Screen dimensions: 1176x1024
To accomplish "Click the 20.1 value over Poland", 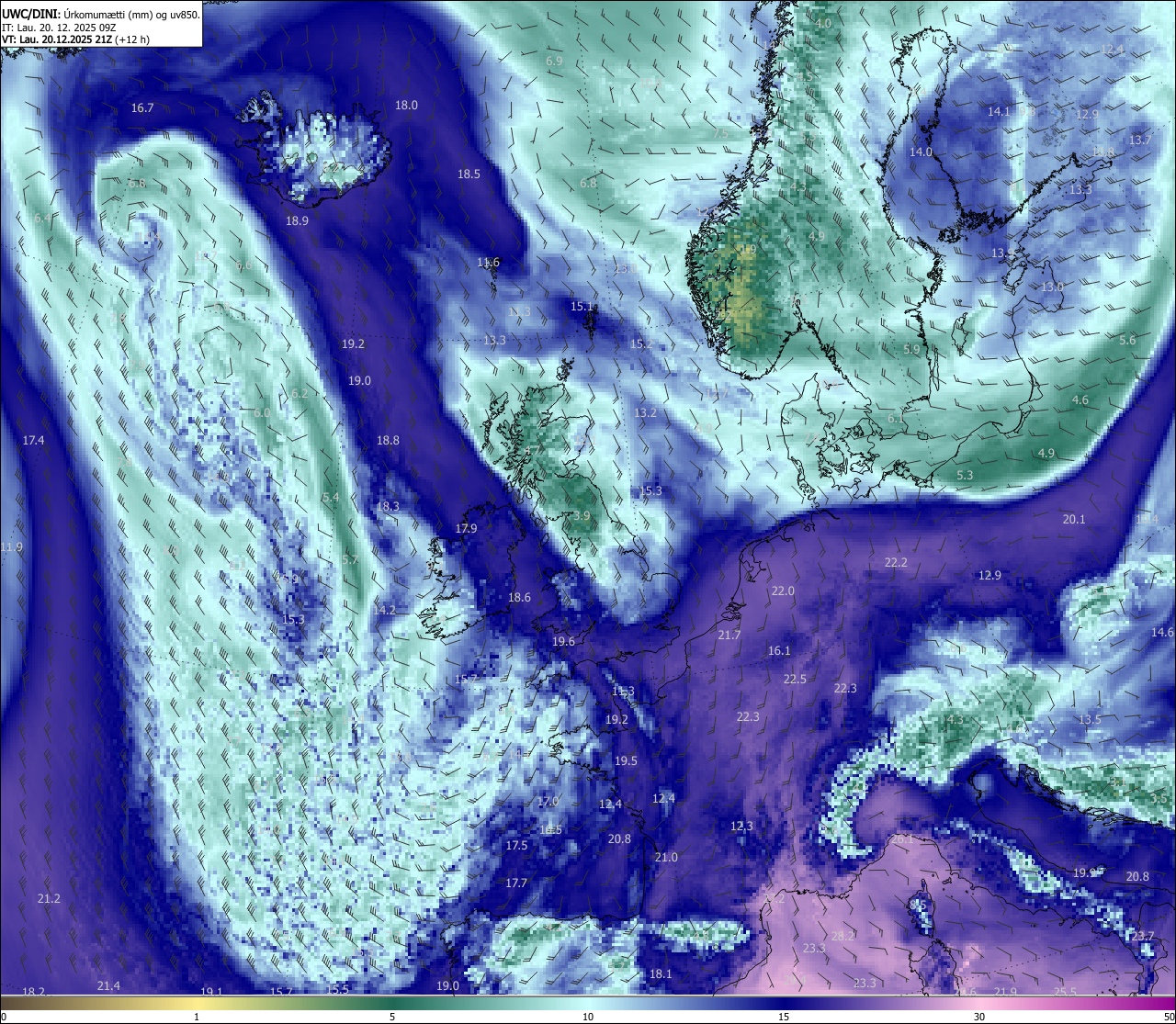I will [1074, 520].
